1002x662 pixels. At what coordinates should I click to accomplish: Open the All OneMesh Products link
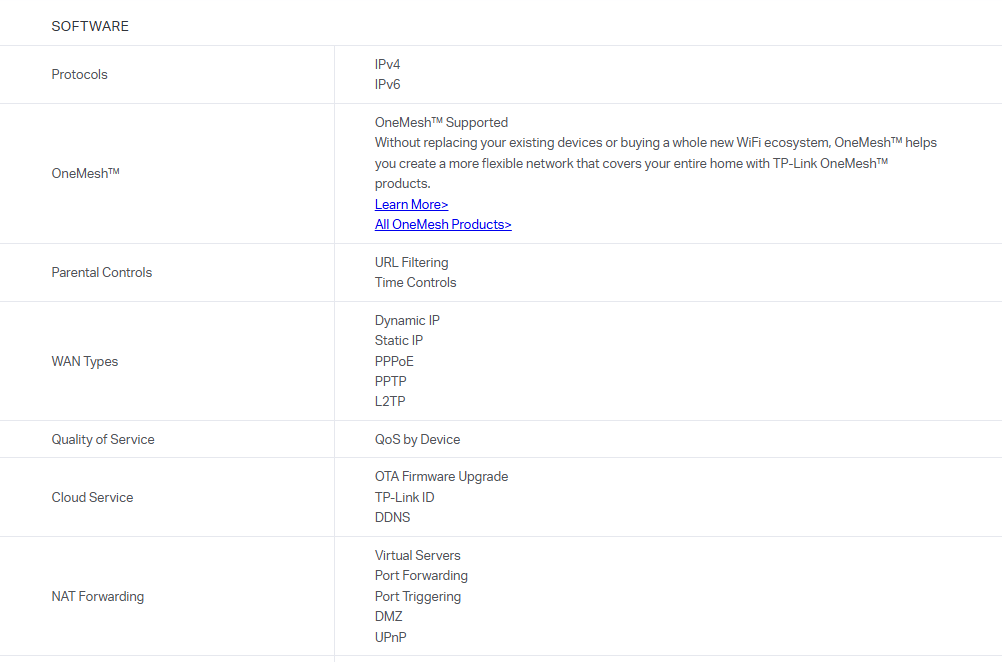(443, 224)
